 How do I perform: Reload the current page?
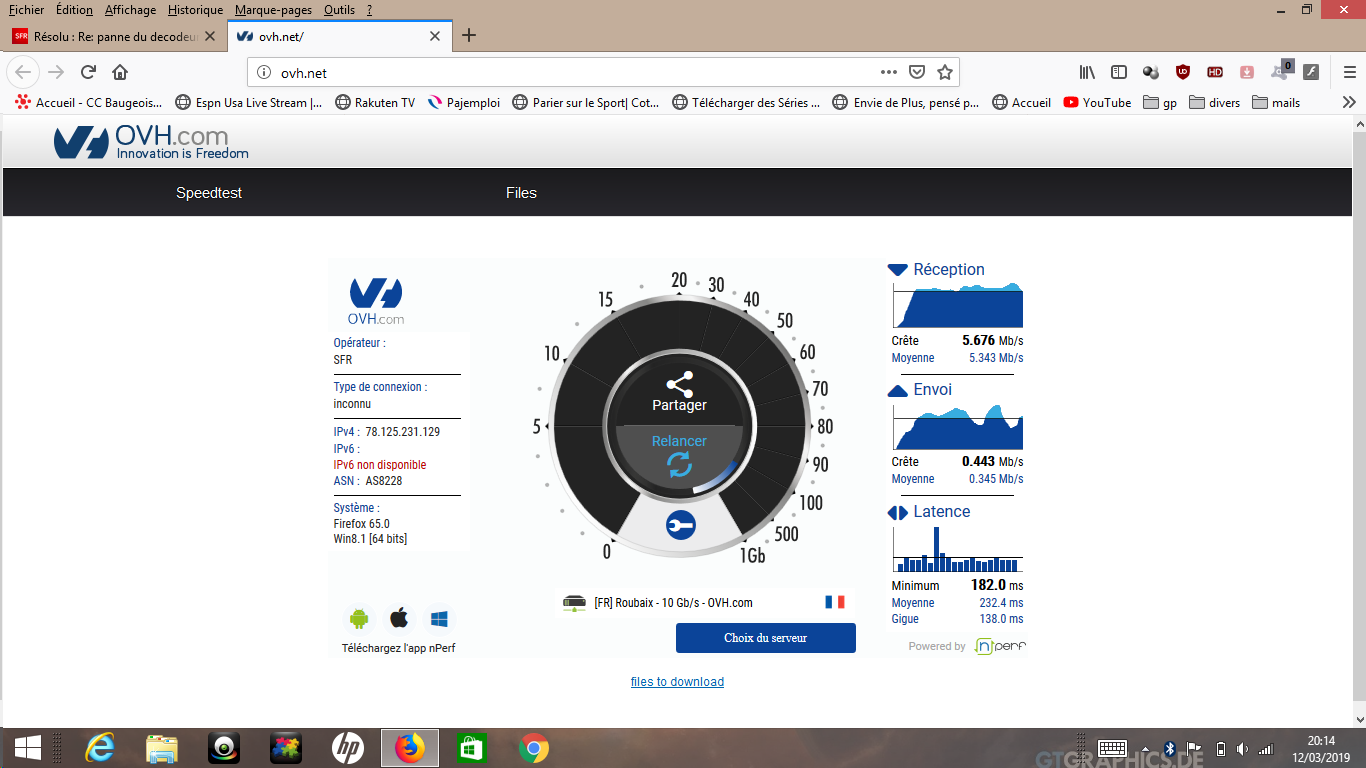(88, 72)
